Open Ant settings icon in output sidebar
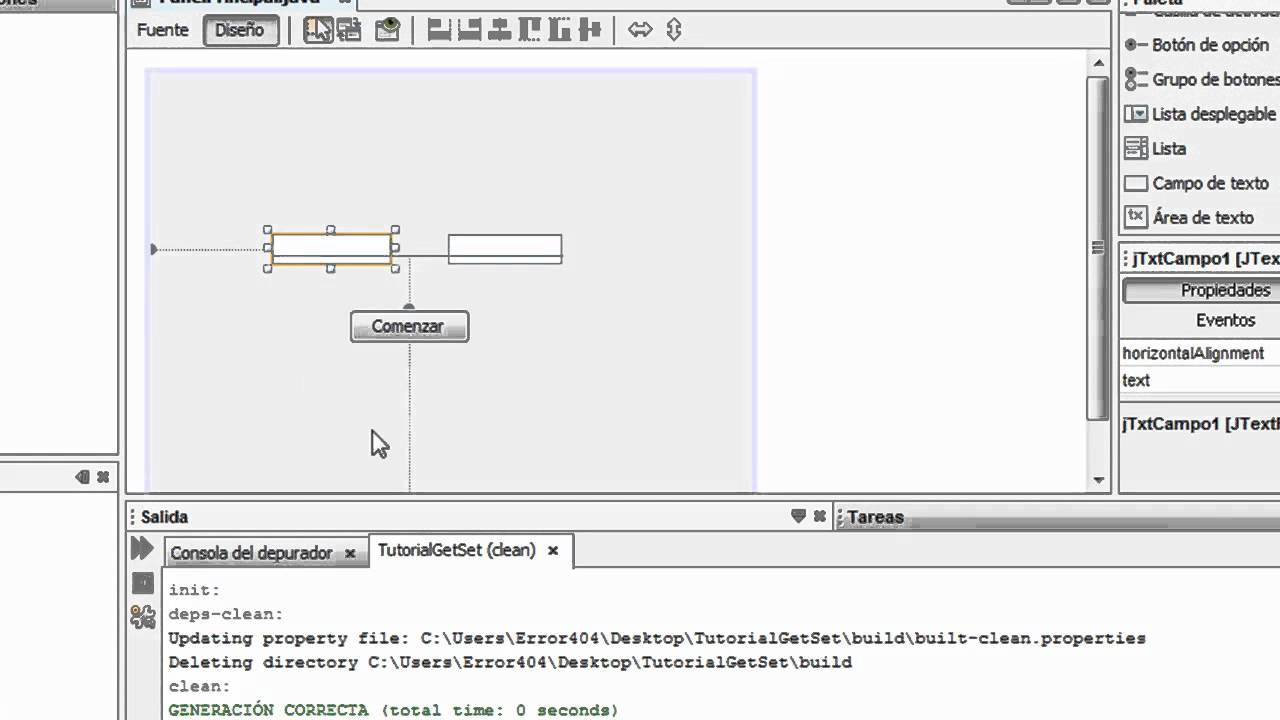 (143, 616)
